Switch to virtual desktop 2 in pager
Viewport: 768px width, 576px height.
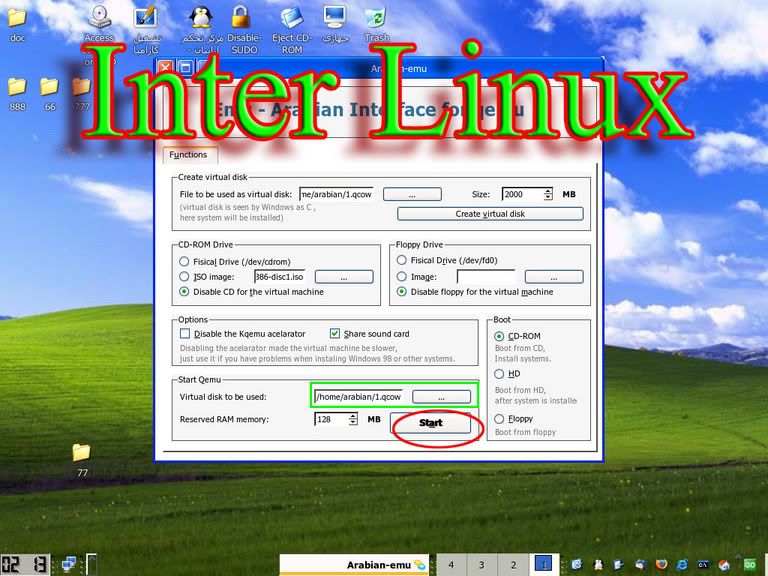513,565
